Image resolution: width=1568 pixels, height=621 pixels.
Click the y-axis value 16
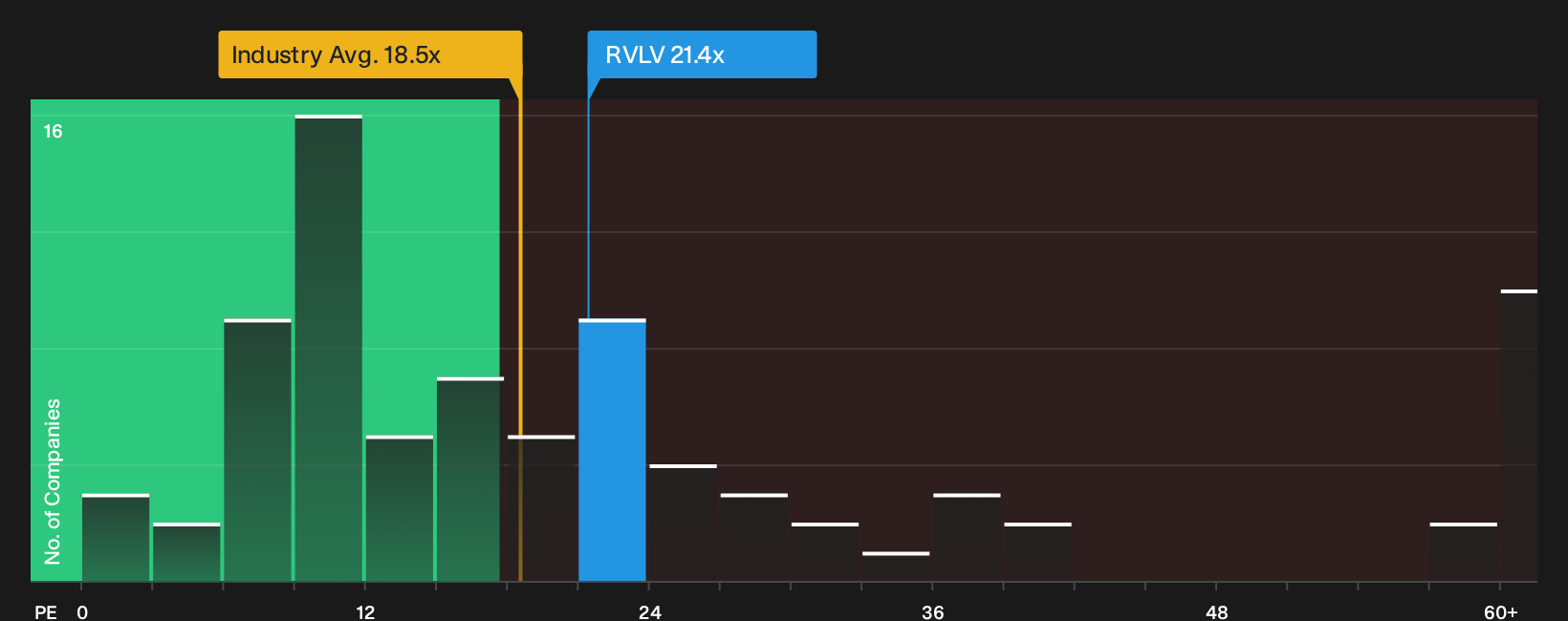click(53, 131)
